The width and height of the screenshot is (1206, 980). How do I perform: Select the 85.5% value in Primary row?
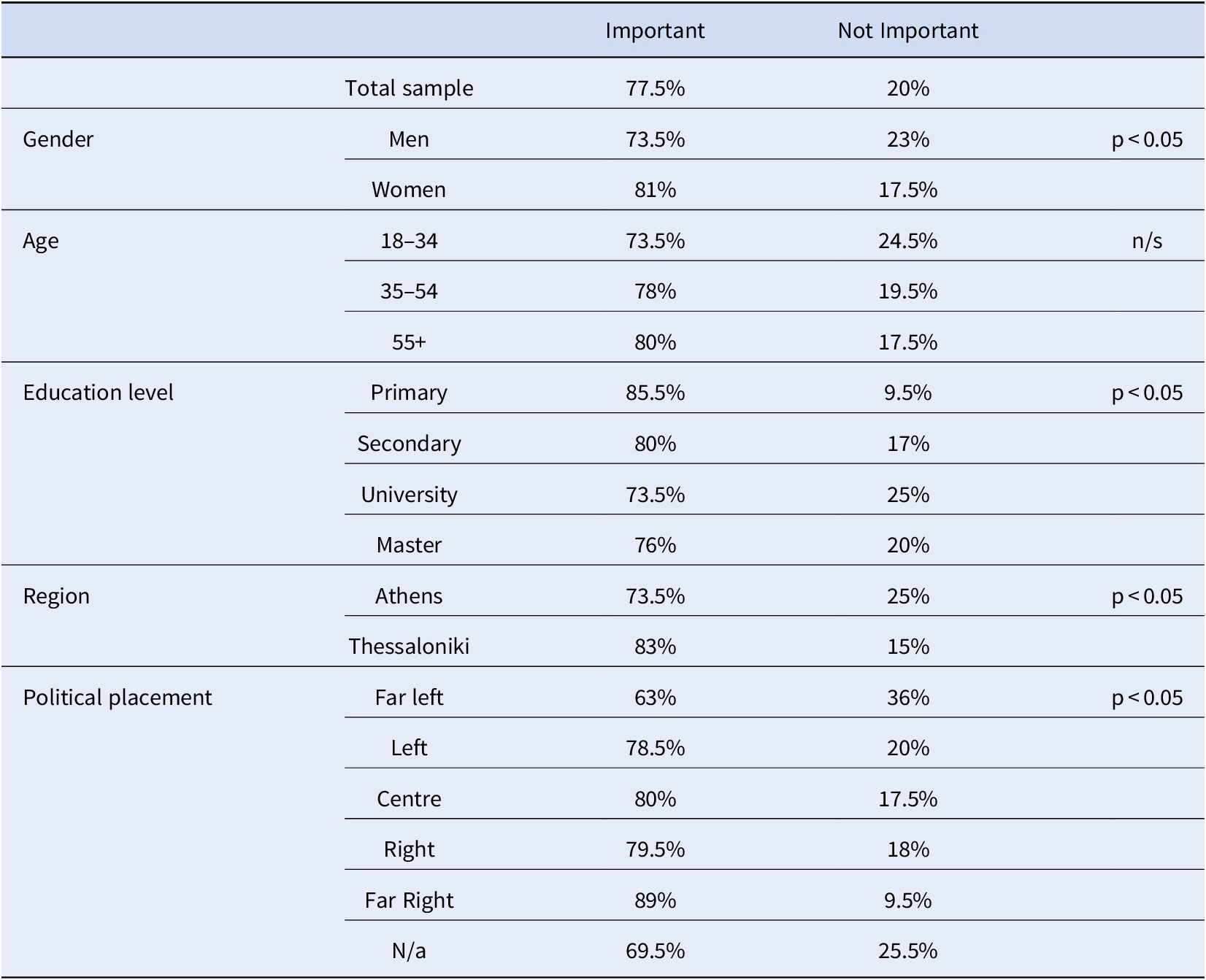point(655,393)
